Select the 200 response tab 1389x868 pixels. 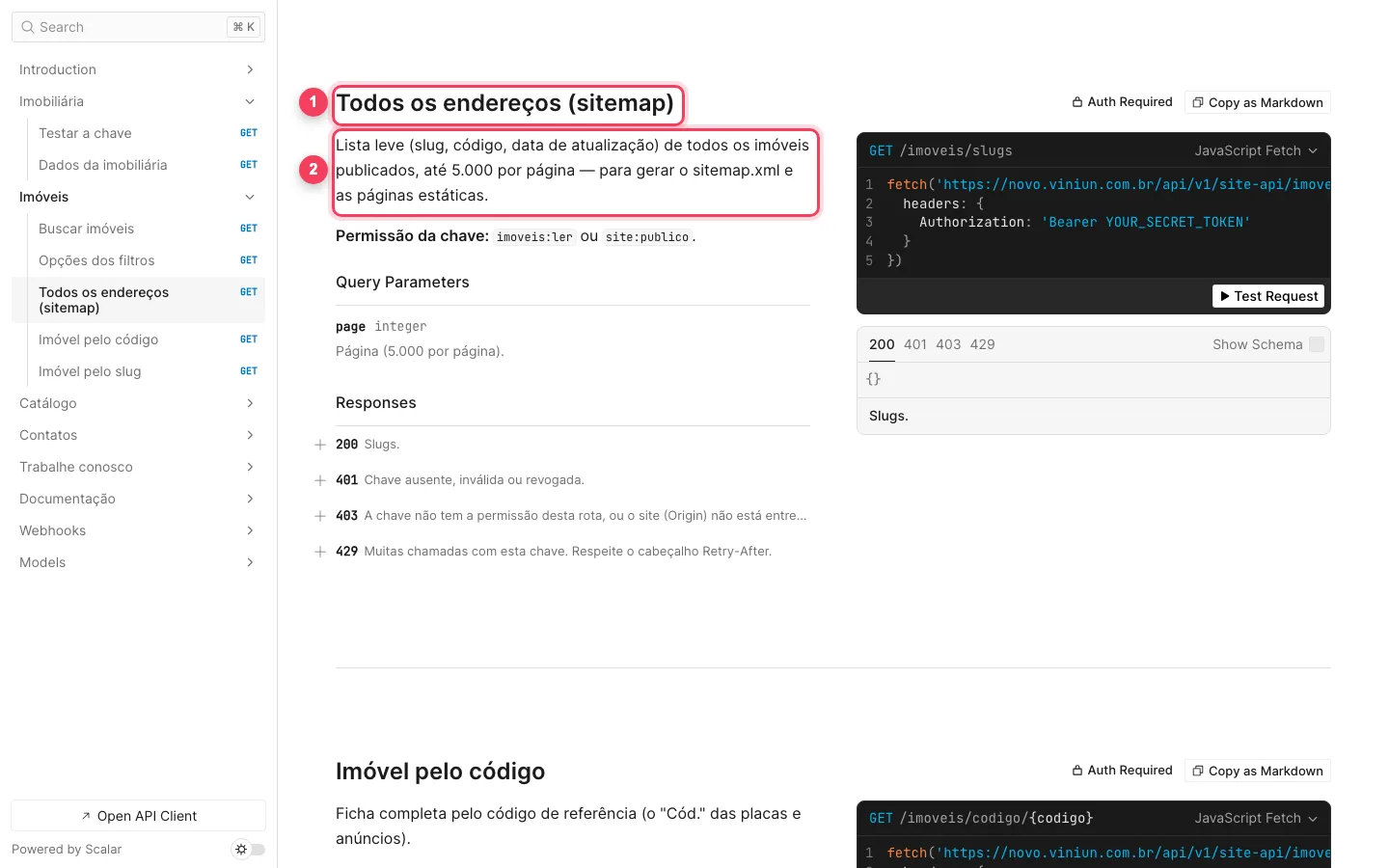[x=882, y=344]
